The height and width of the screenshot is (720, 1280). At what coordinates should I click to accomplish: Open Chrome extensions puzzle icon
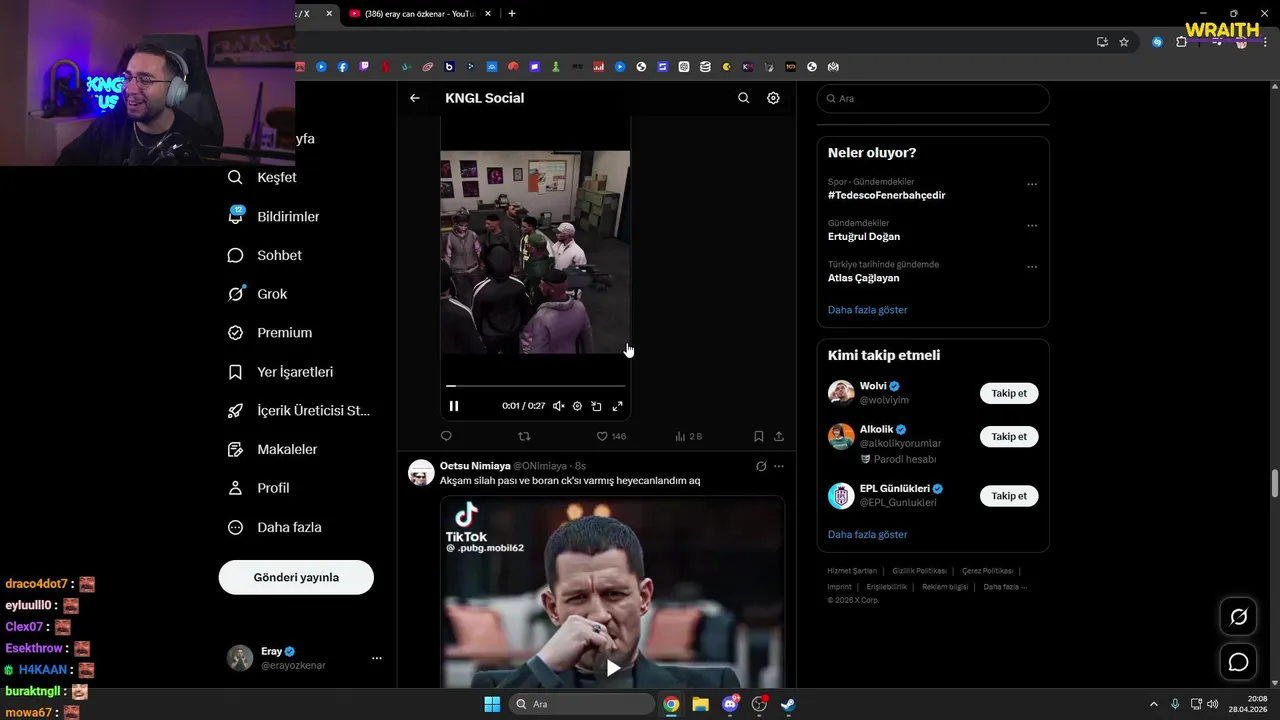pos(1181,42)
